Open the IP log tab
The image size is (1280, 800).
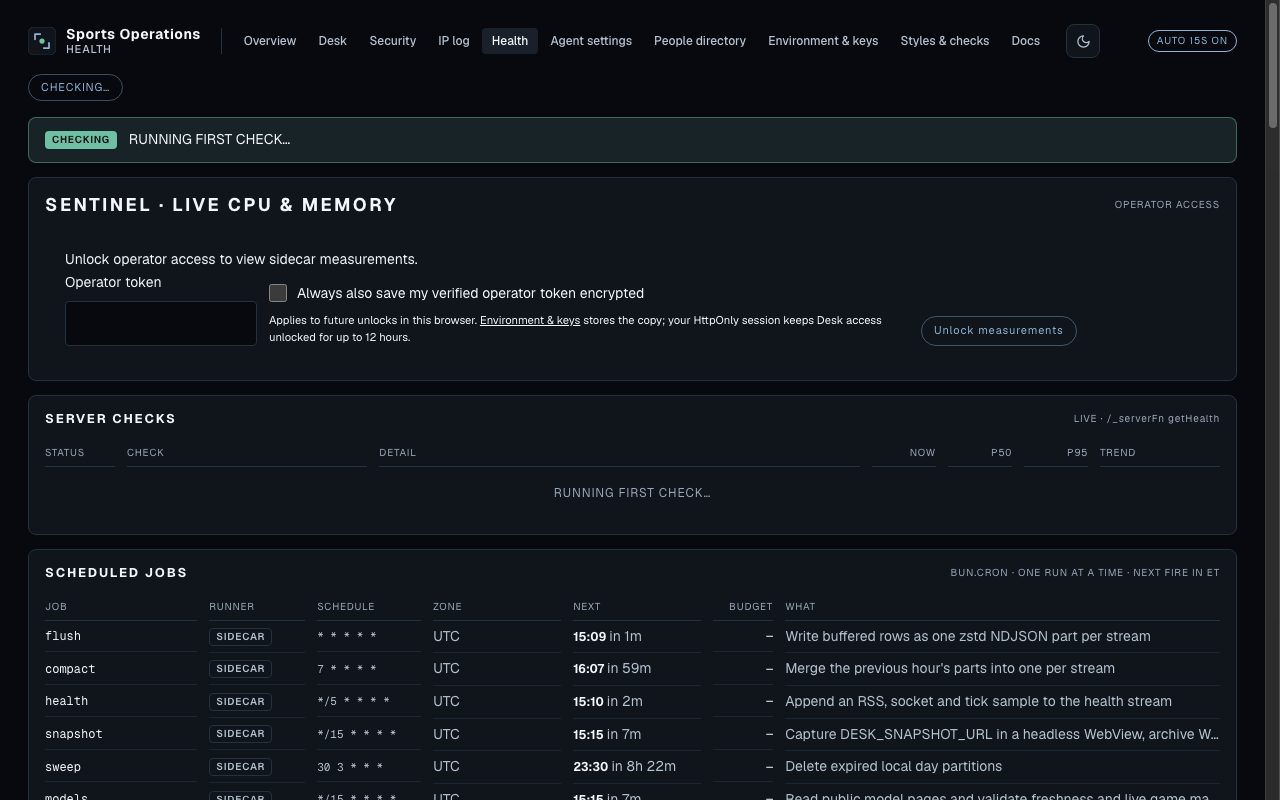(x=454, y=41)
